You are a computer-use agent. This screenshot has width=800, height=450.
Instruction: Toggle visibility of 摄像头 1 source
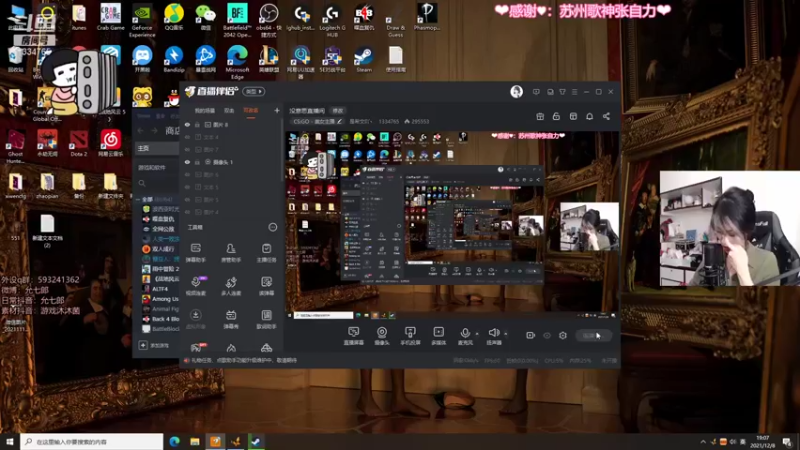click(187, 162)
